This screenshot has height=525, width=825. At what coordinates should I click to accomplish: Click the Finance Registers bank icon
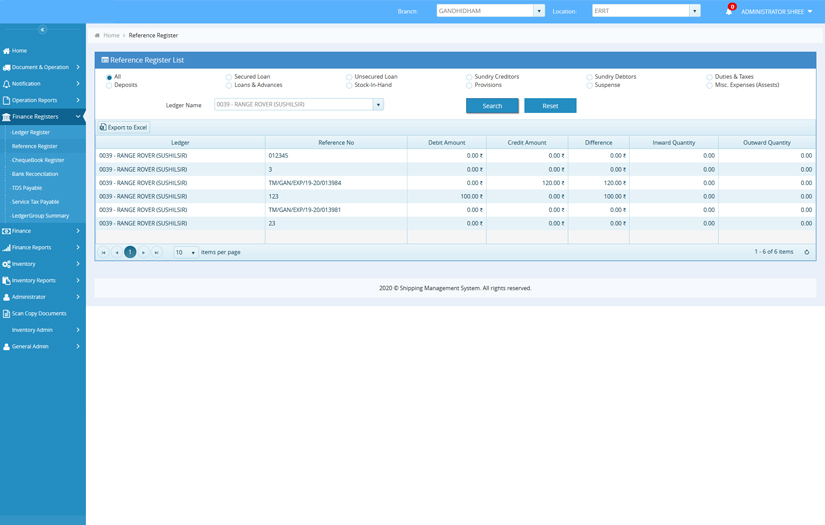pyautogui.click(x=6, y=117)
